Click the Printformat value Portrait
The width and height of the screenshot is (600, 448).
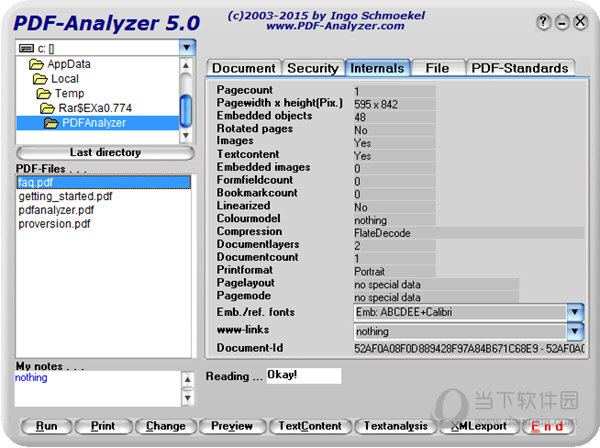pos(395,272)
